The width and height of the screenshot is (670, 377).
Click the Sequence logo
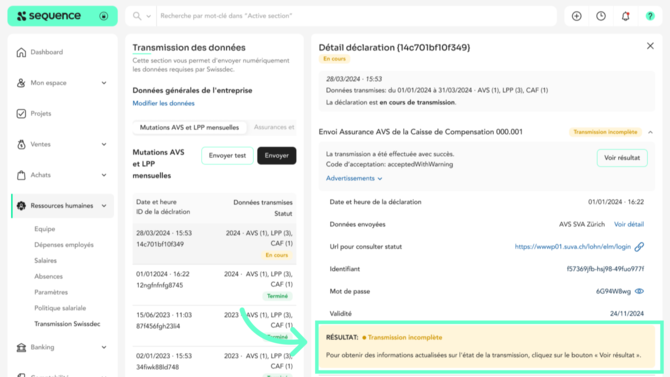49,16
